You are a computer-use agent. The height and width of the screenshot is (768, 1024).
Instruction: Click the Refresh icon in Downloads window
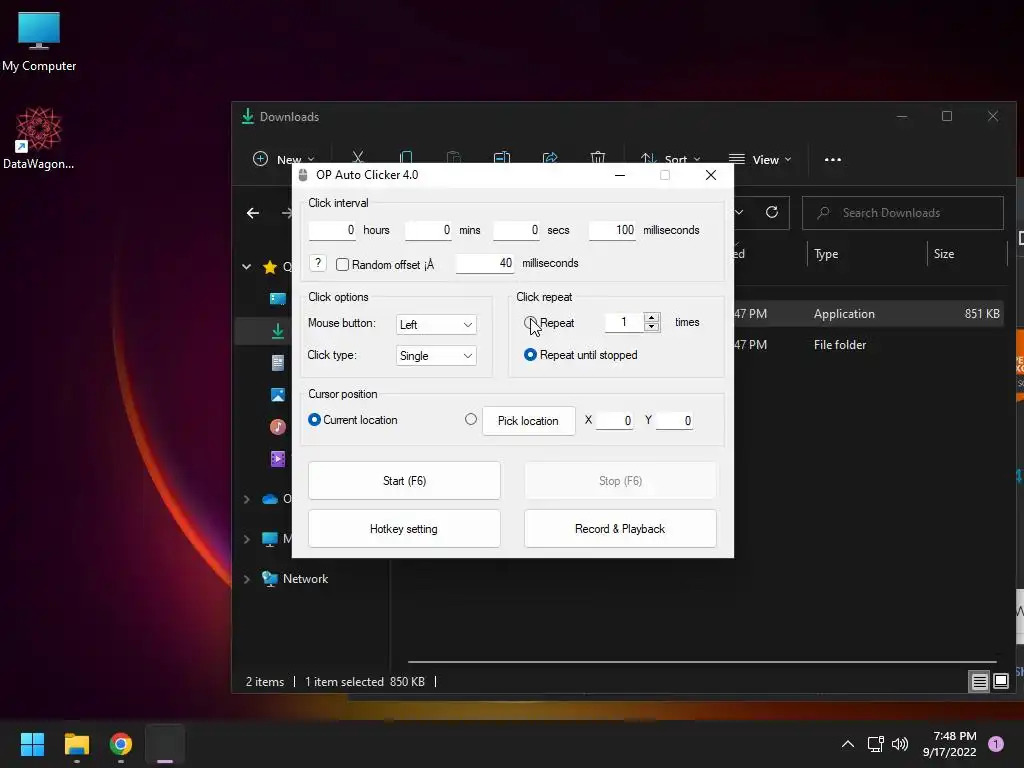772,212
